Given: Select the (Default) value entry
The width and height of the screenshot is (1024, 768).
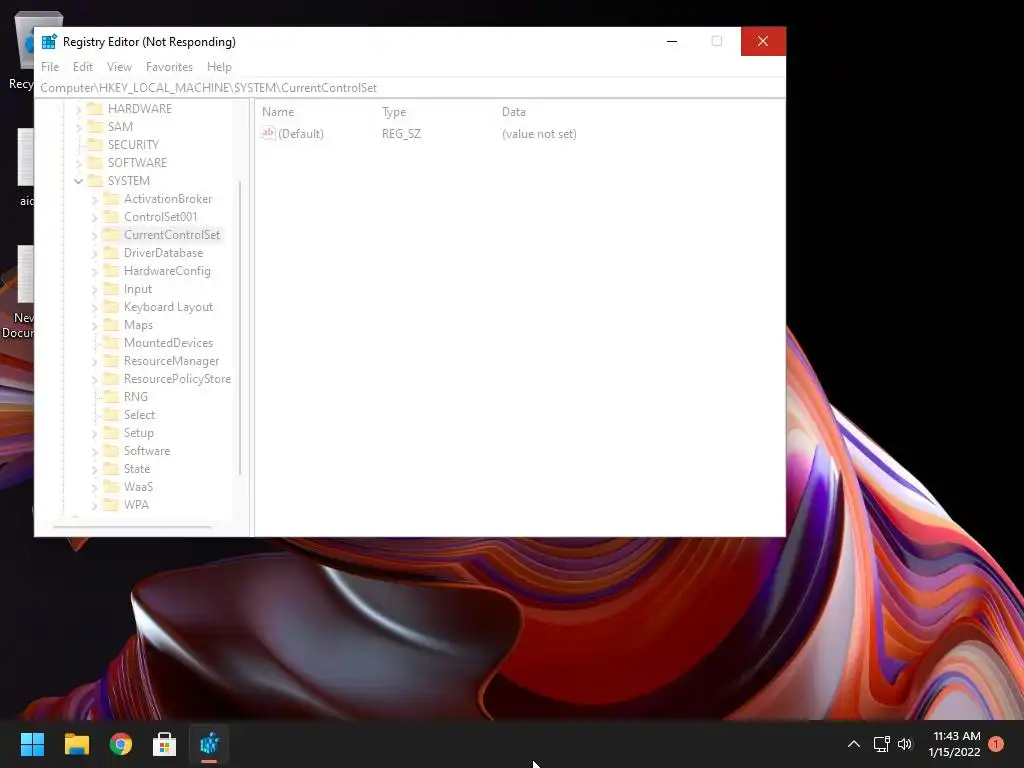Looking at the screenshot, I should (x=300, y=133).
